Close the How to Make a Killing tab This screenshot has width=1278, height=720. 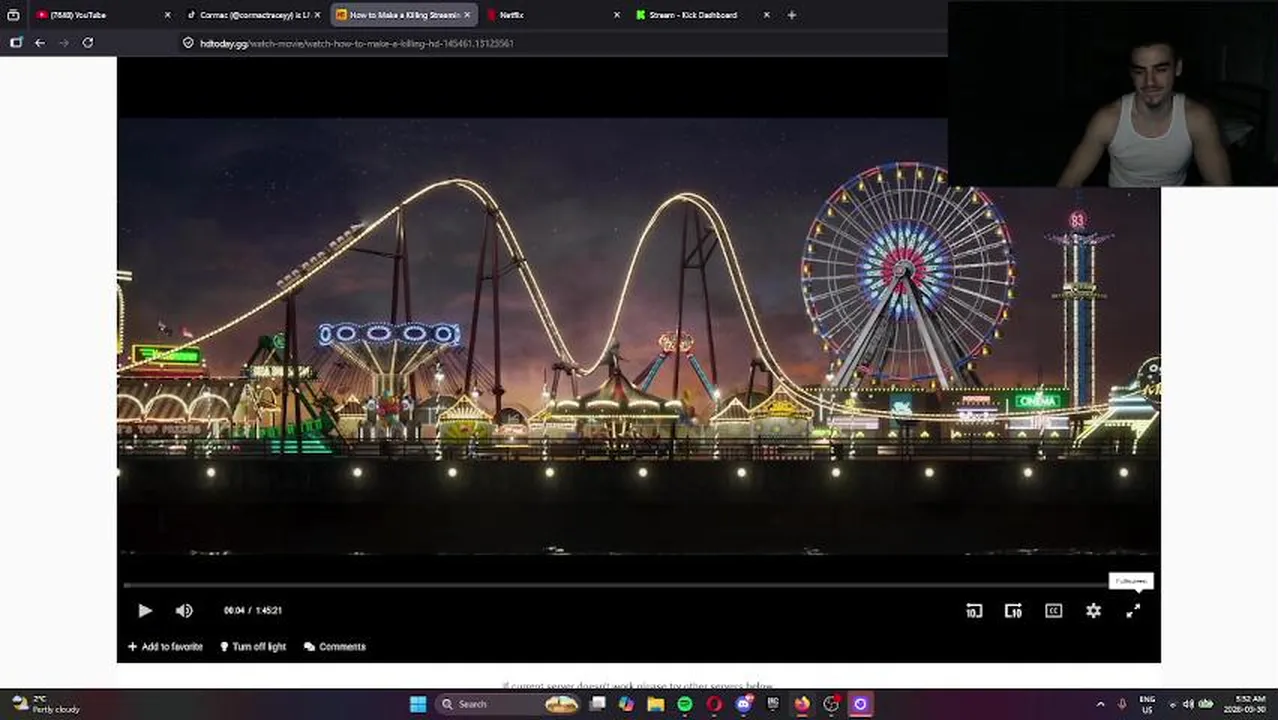point(467,15)
